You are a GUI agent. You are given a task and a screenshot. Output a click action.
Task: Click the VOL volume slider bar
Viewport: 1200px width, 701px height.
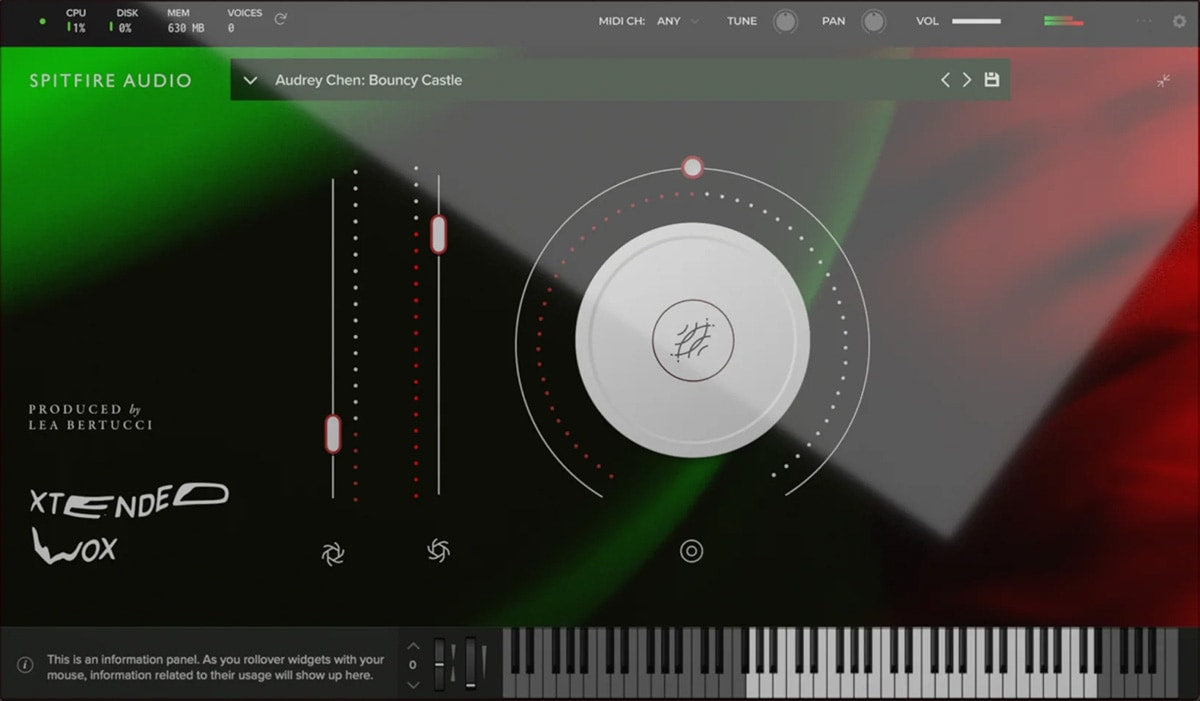point(976,21)
